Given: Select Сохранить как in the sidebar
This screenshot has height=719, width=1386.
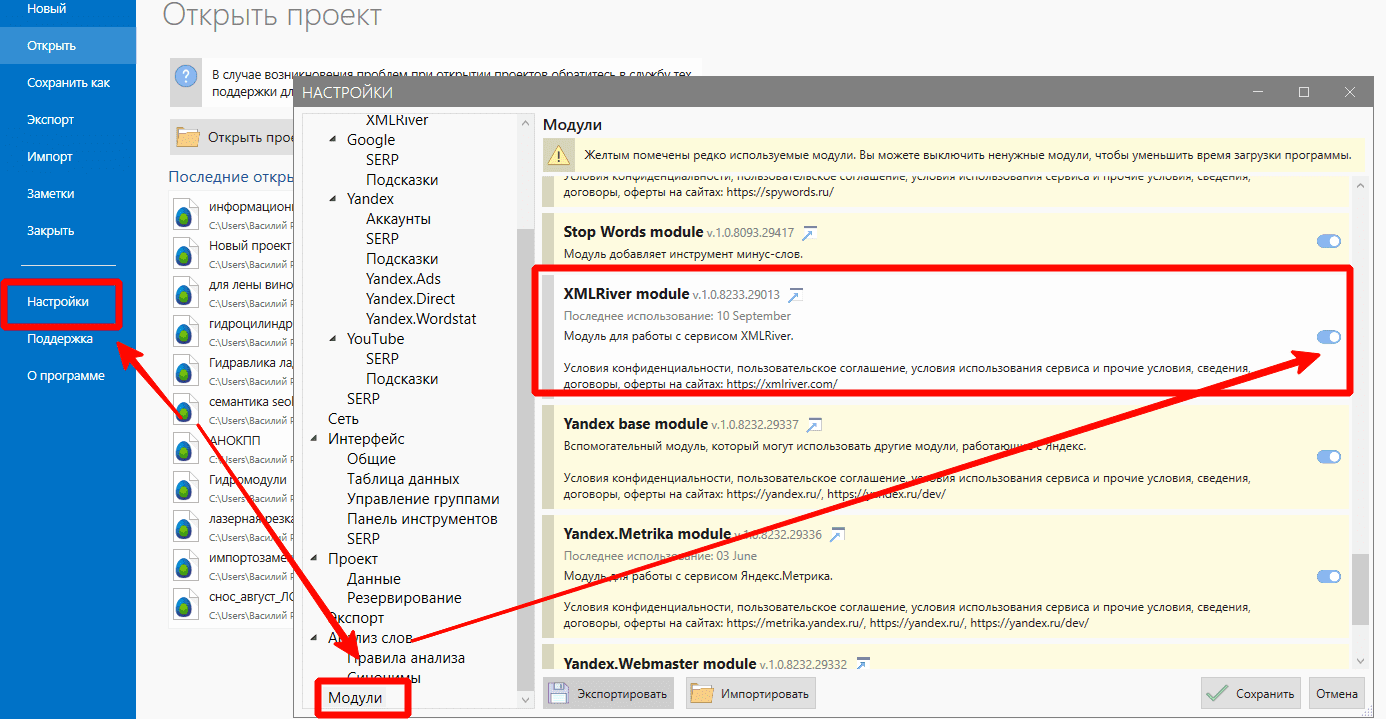Looking at the screenshot, I should coord(68,83).
